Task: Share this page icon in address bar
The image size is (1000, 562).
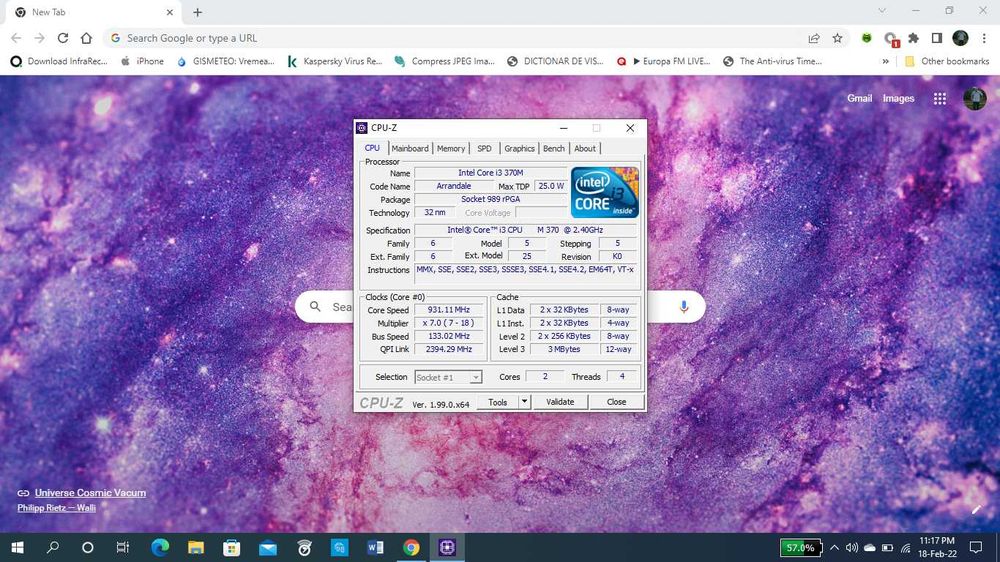Action: click(814, 38)
